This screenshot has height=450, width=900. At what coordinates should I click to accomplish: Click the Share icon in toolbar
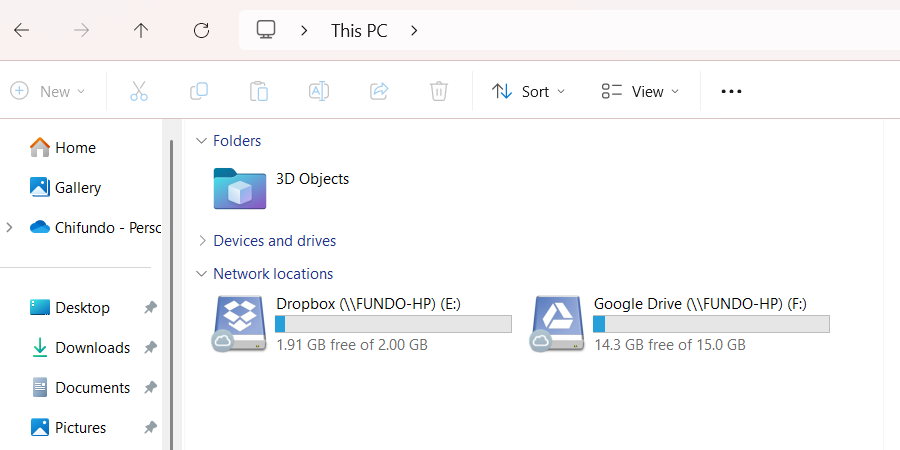(379, 91)
